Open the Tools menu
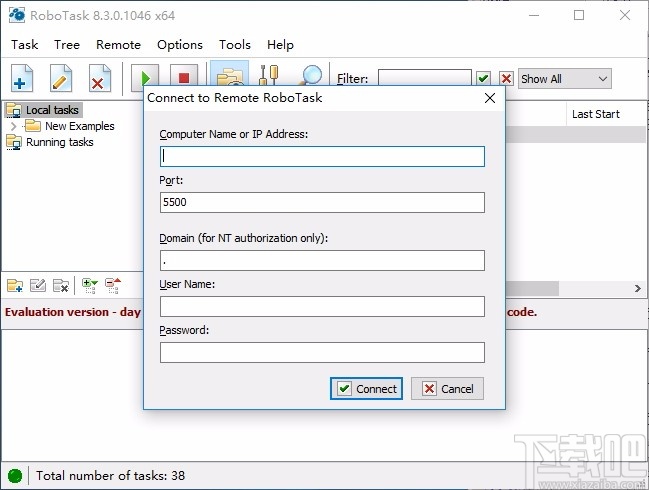 [235, 44]
